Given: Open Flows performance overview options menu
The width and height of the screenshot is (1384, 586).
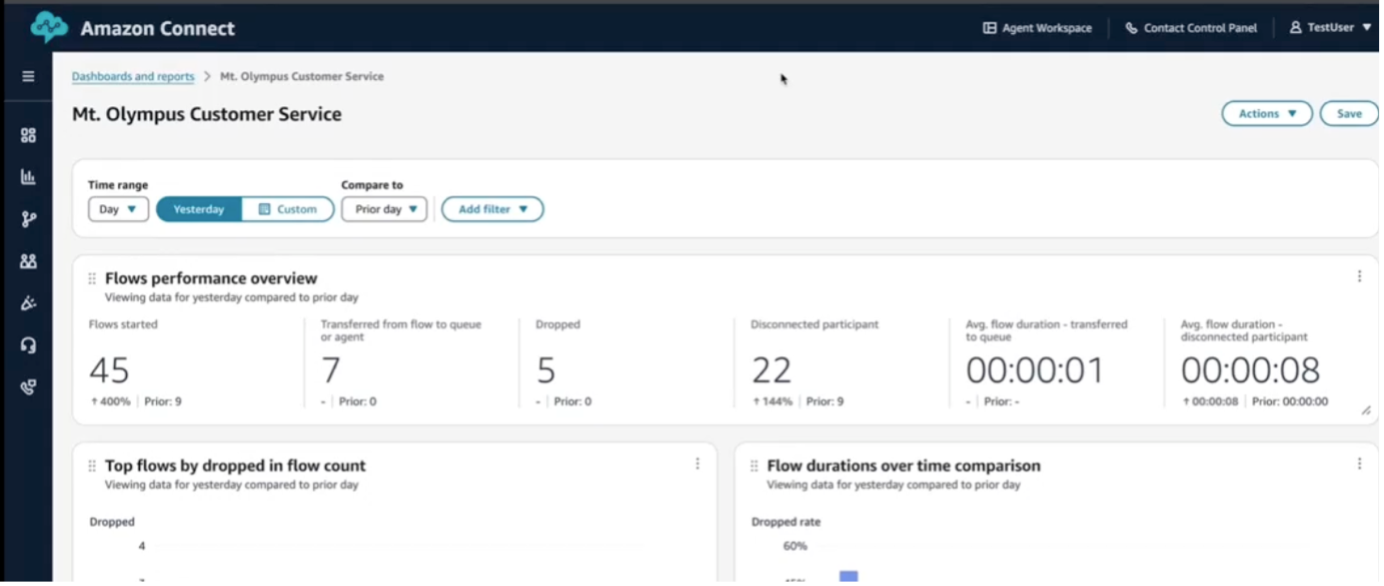Looking at the screenshot, I should tap(1358, 276).
